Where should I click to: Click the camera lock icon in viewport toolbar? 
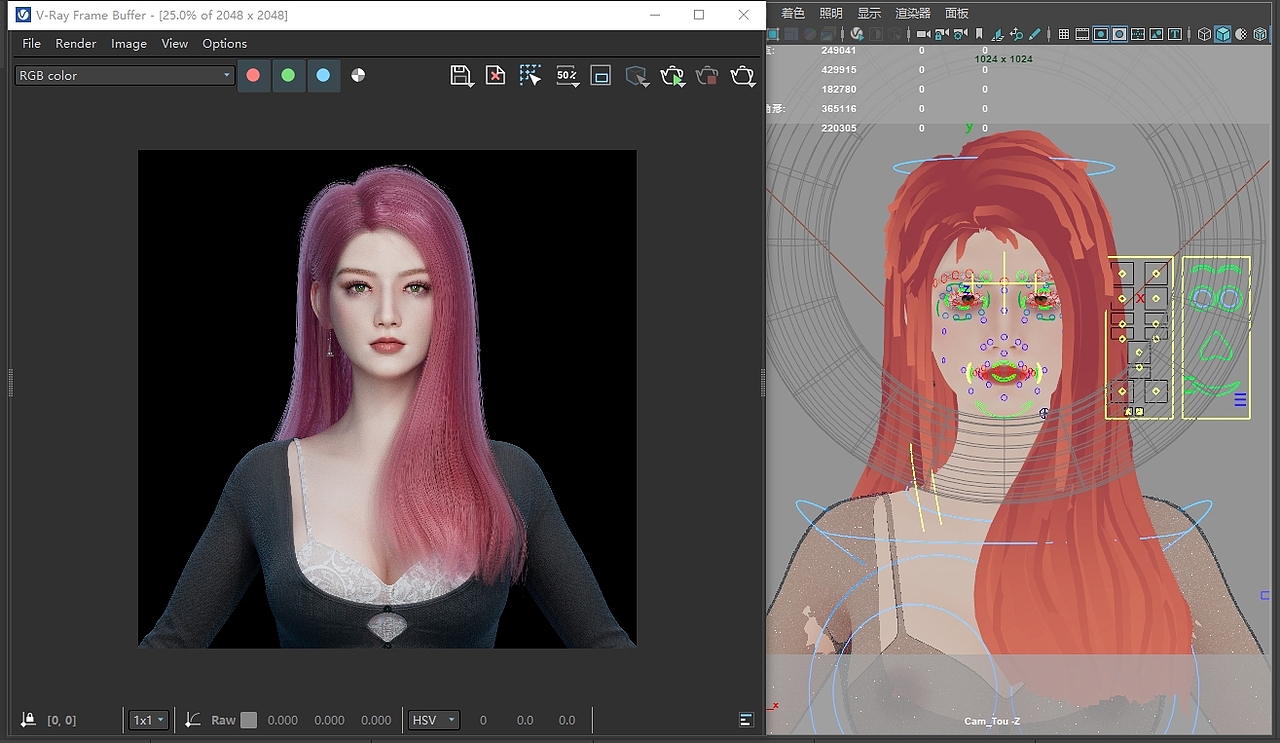tap(941, 34)
